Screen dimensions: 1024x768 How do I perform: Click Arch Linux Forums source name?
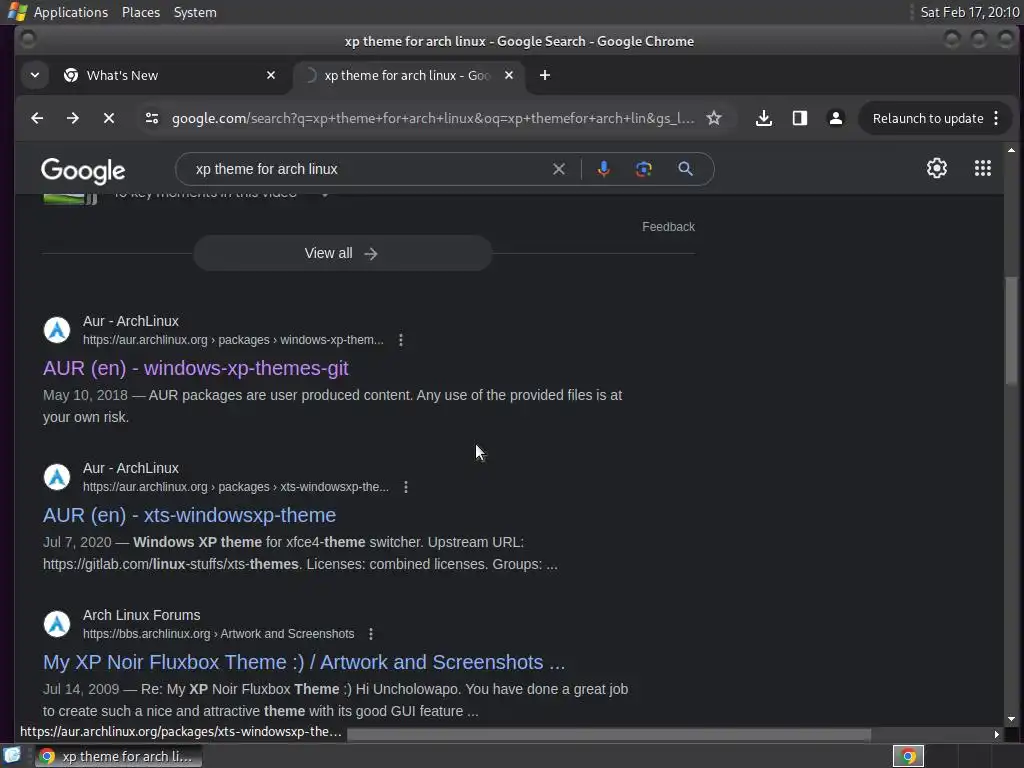click(x=142, y=615)
